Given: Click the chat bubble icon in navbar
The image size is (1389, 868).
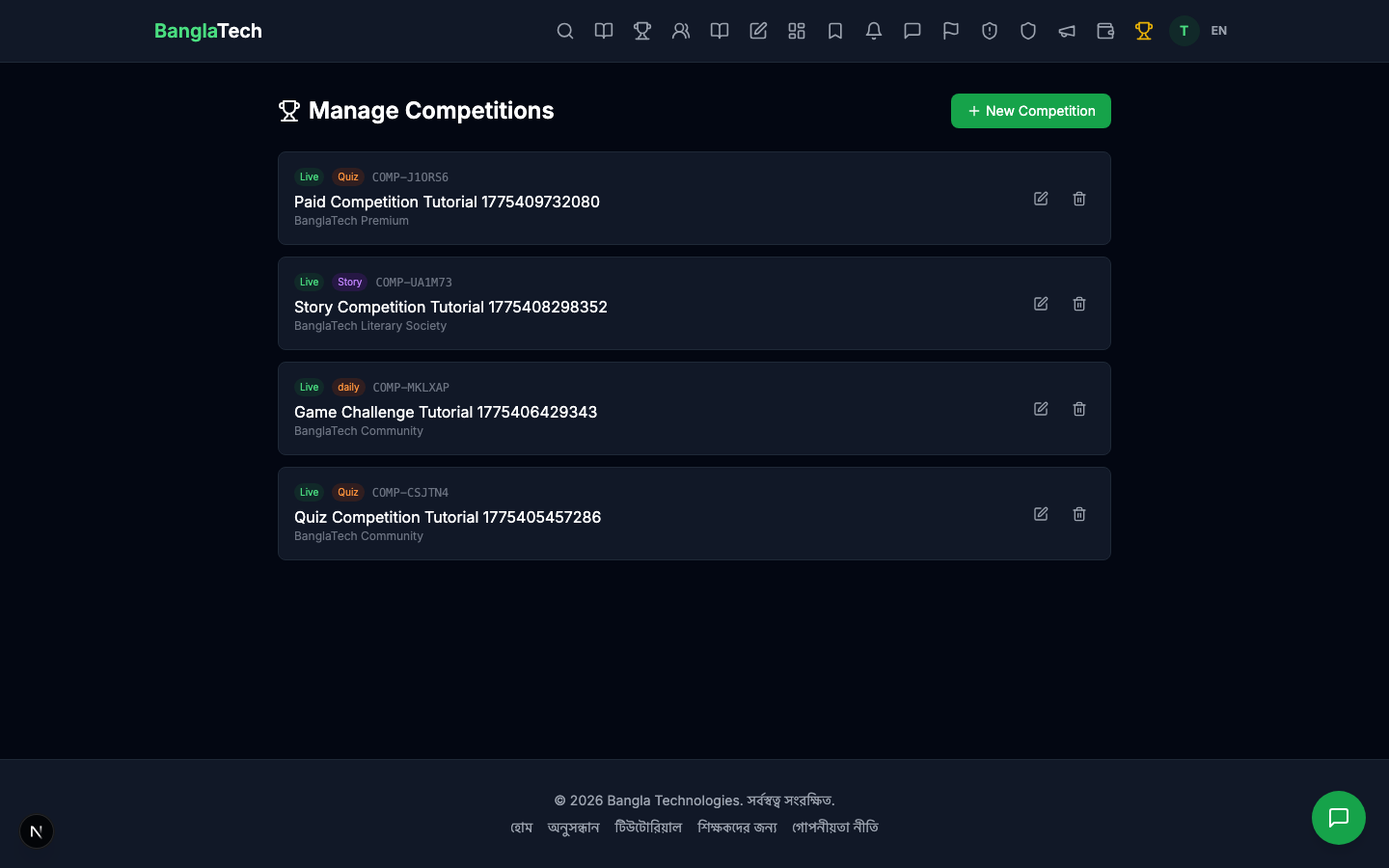Looking at the screenshot, I should (912, 31).
